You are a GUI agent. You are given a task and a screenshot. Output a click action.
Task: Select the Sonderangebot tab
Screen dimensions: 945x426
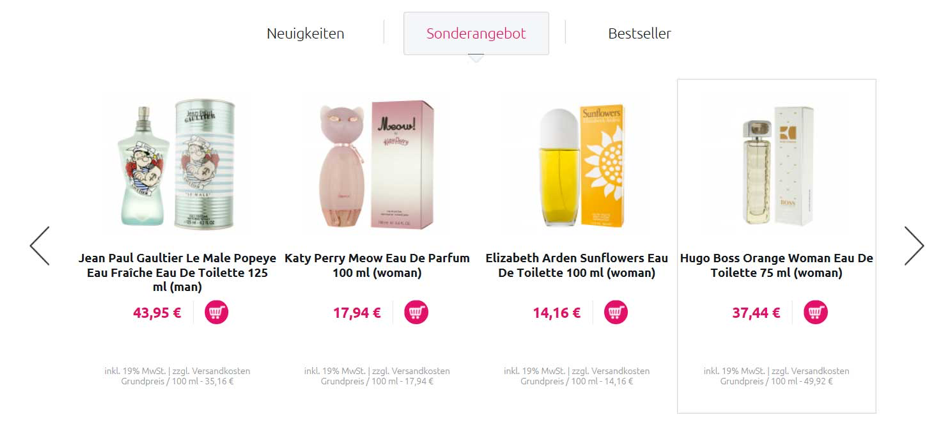[x=476, y=33]
